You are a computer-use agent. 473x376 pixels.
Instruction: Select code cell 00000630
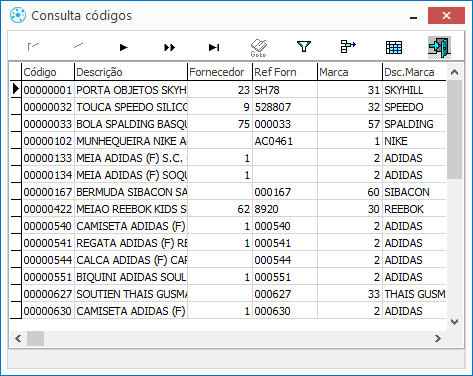[48, 311]
